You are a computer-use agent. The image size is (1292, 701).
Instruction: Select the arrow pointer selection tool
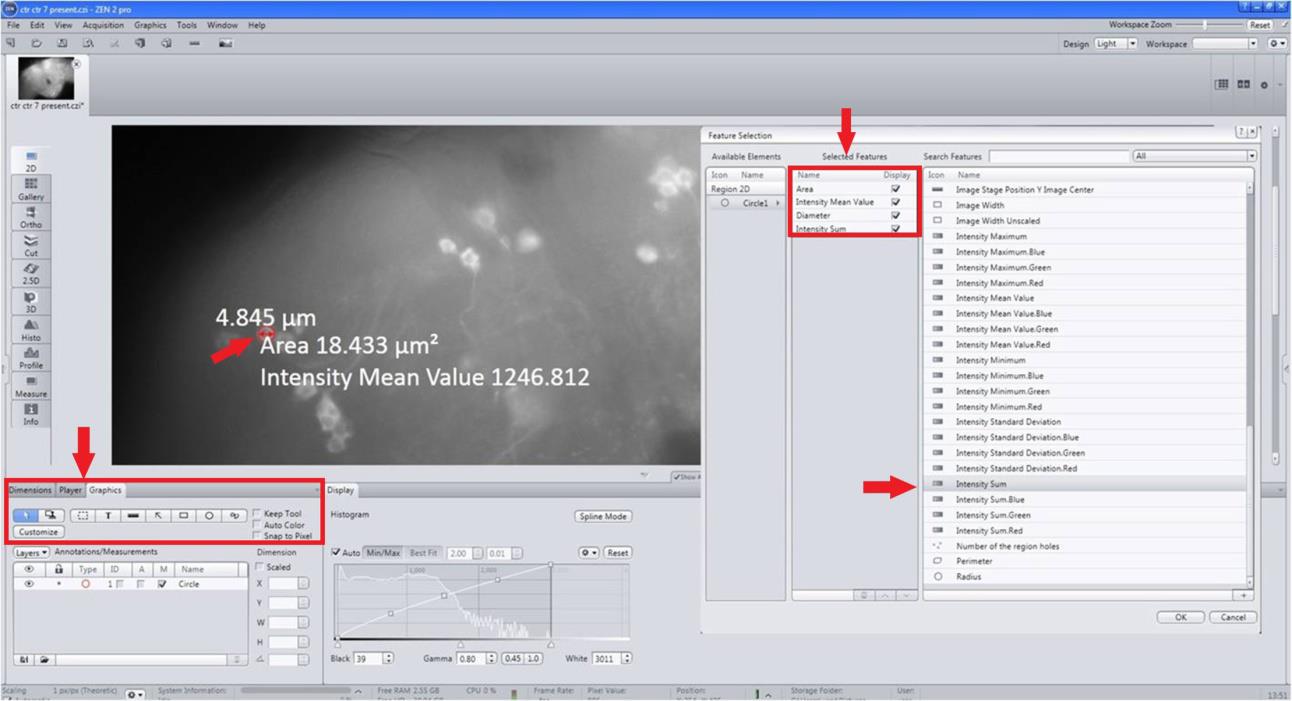27,516
